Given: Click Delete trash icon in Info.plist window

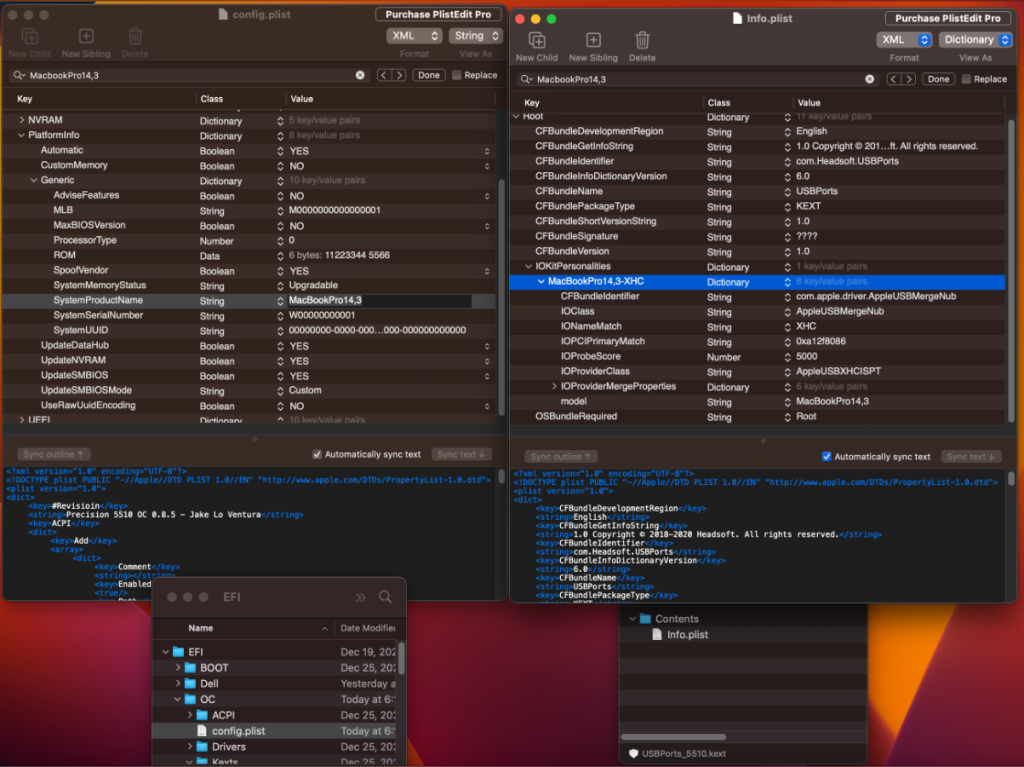Looking at the screenshot, I should [642, 41].
